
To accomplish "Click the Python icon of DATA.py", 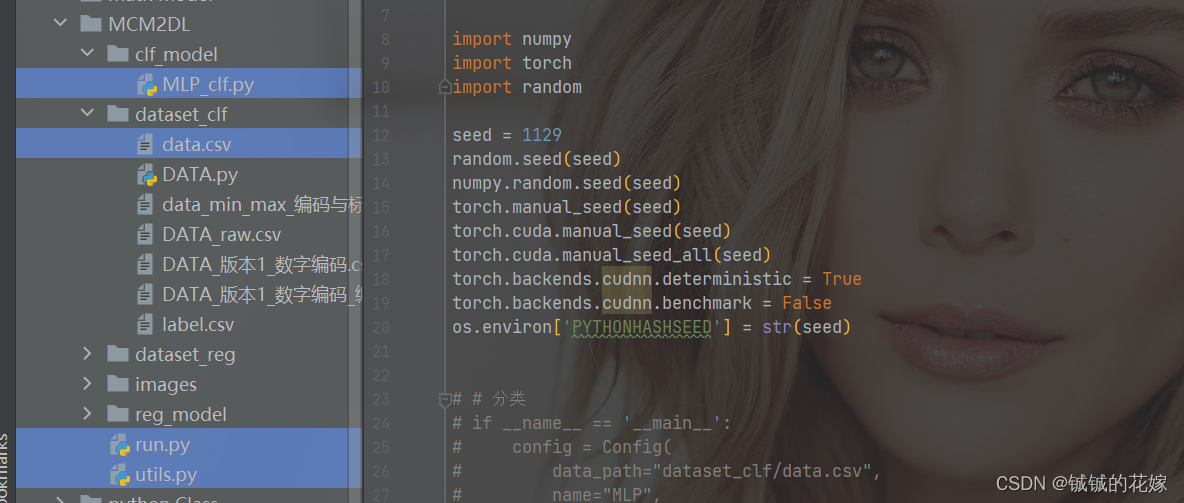I will pyautogui.click(x=146, y=175).
